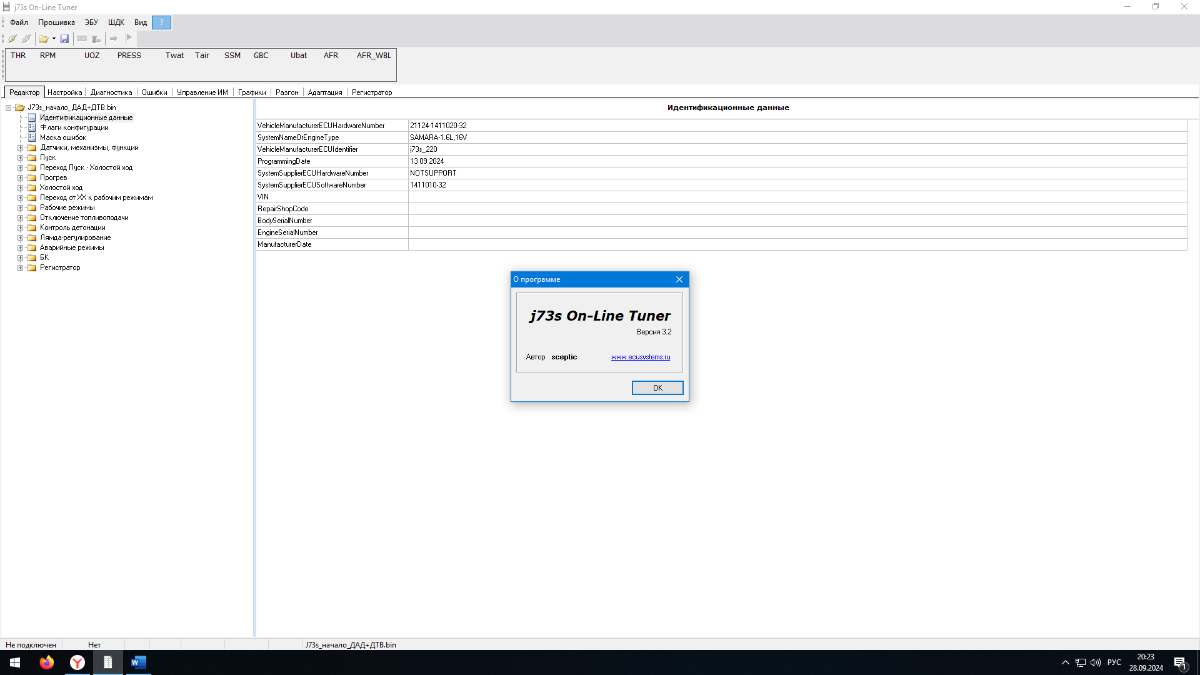
Task: Click the grey right-arrow toolbar icon
Action: pos(114,38)
